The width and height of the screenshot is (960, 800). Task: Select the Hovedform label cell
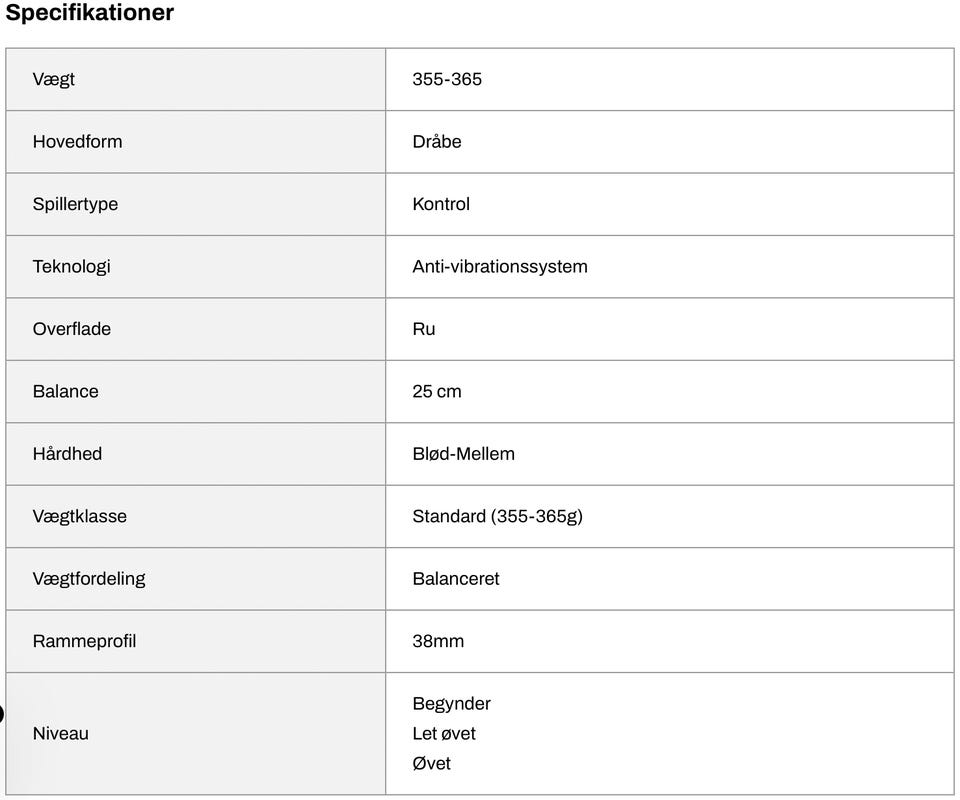(77, 141)
